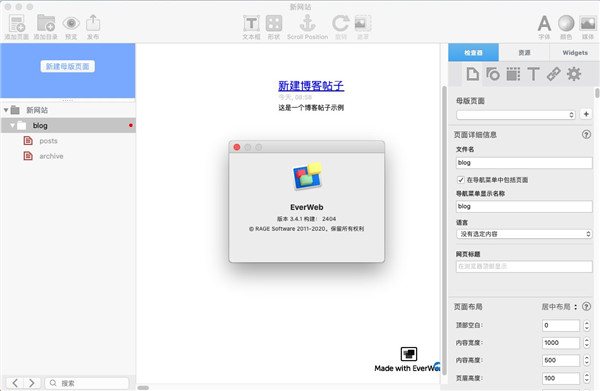Go forward with the right arrow button
The width and height of the screenshot is (600, 391).
click(32, 383)
